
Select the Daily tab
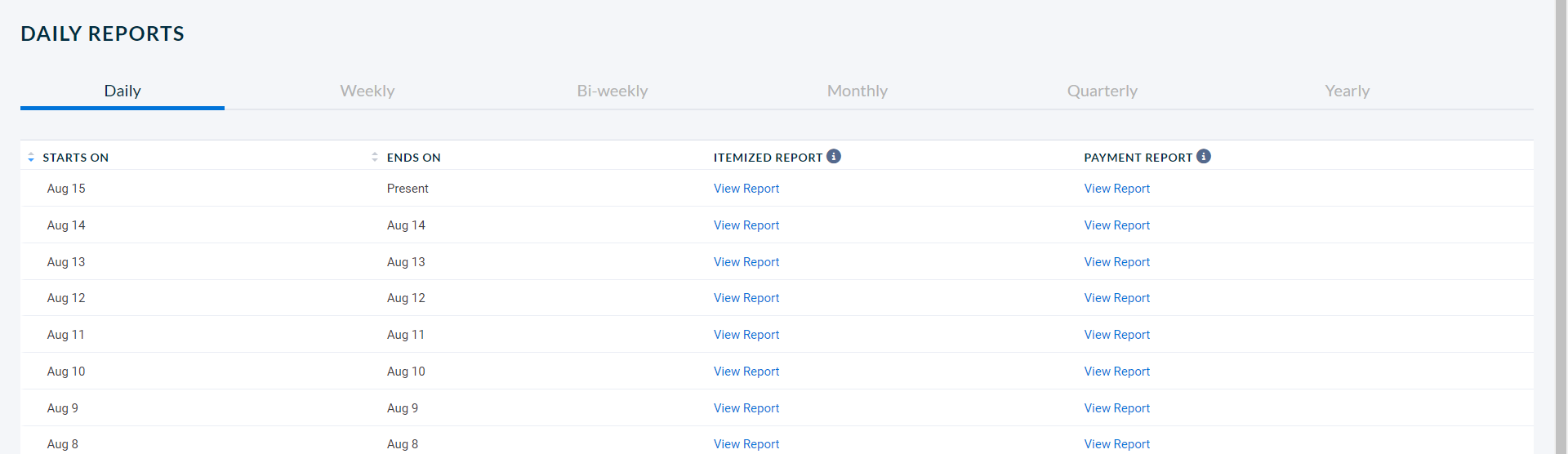coord(122,91)
